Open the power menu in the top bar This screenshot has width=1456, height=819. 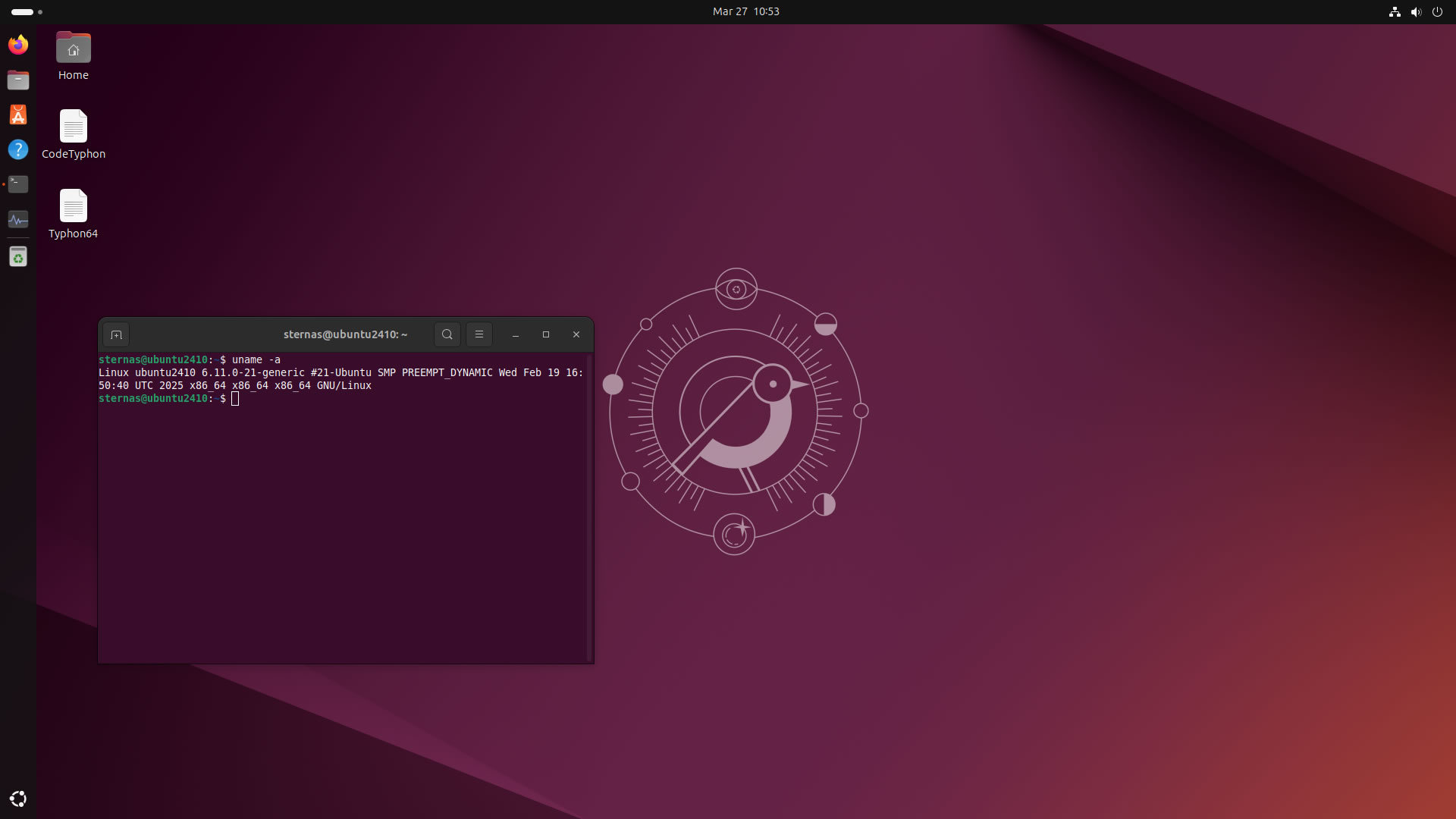tap(1437, 12)
